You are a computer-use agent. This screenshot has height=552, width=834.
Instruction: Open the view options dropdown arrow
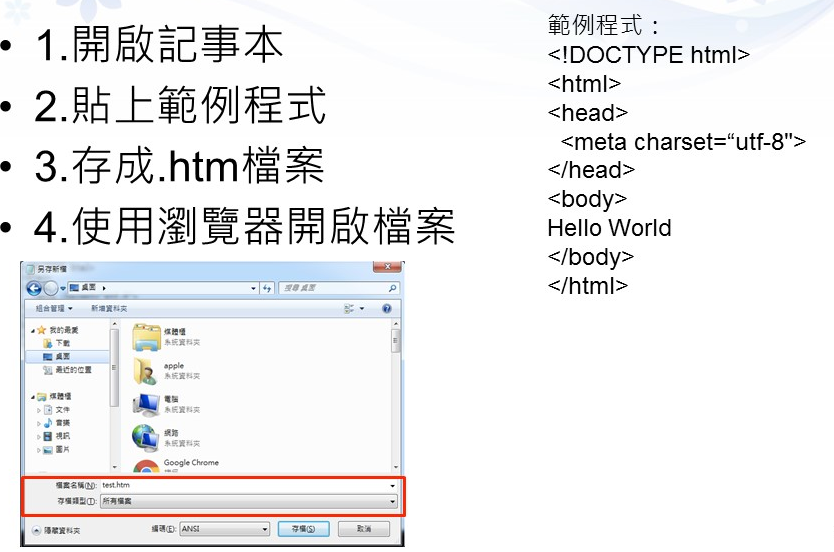[x=362, y=308]
